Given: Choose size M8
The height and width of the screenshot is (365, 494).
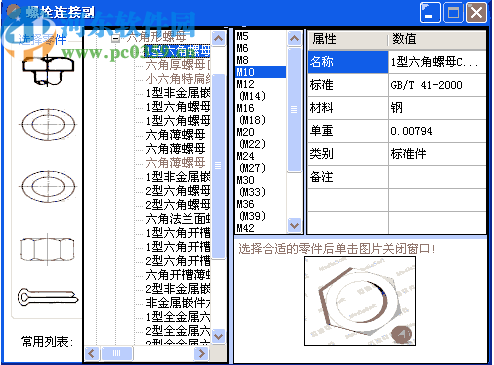Looking at the screenshot, I should pos(242,60).
